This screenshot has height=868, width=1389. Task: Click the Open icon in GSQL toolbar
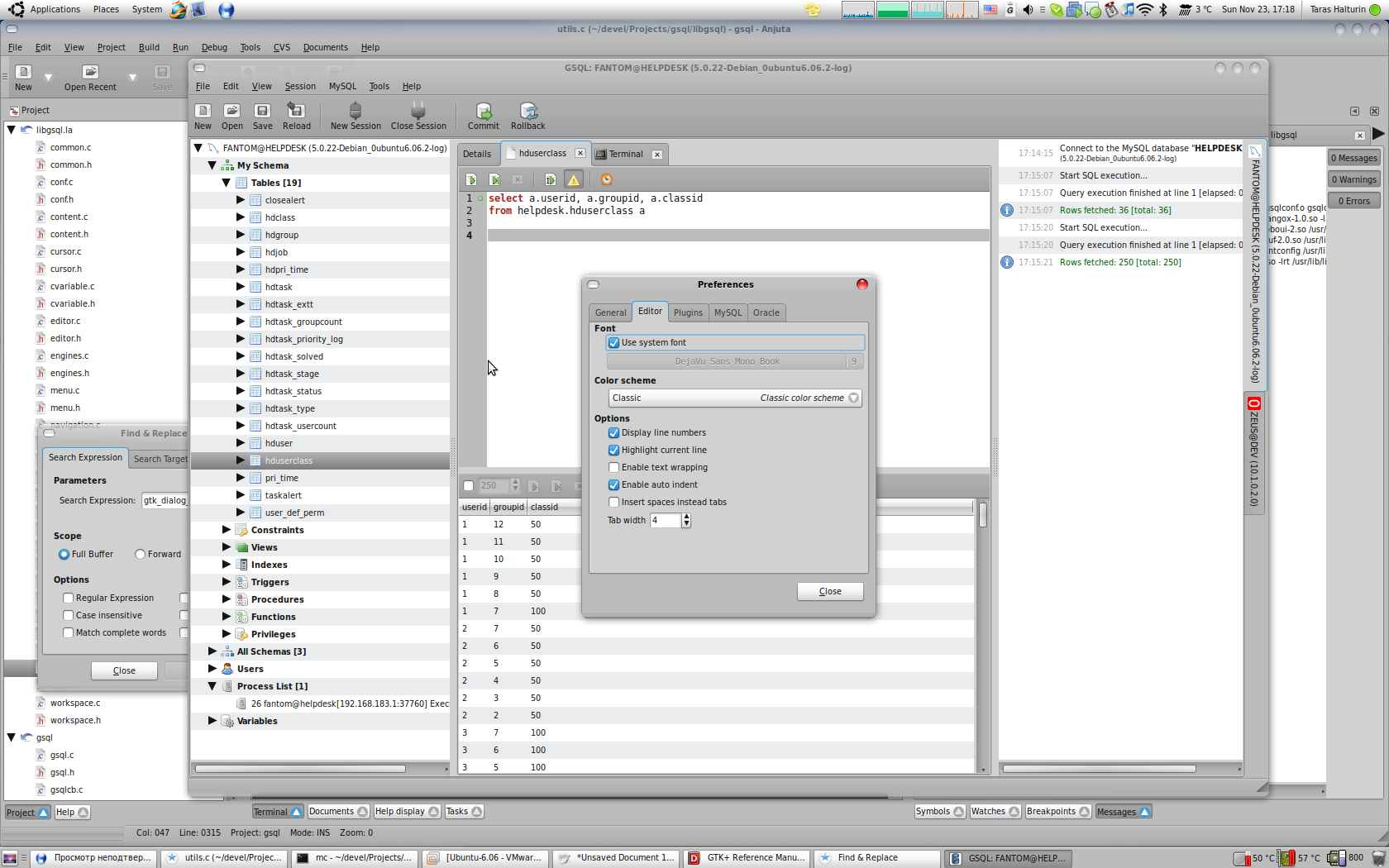click(232, 111)
